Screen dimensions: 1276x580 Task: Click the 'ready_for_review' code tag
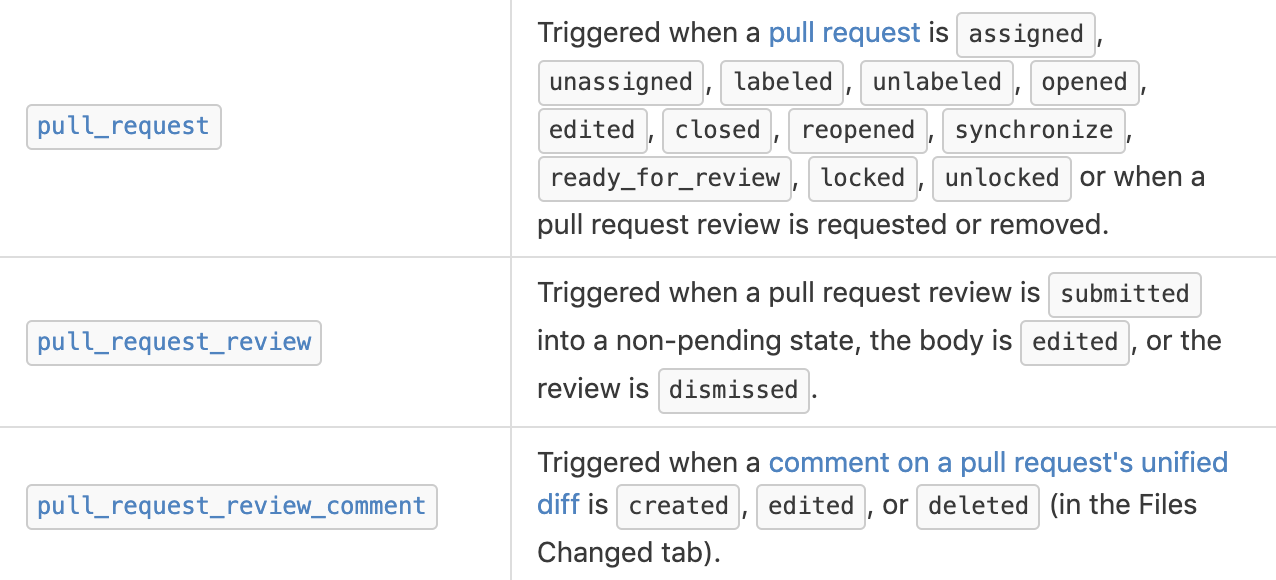665,178
